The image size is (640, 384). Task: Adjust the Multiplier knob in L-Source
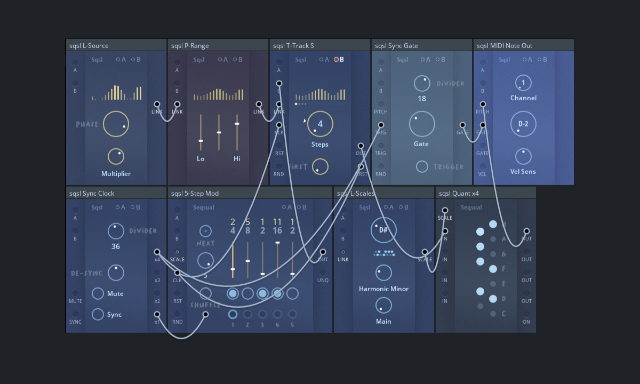(x=116, y=156)
